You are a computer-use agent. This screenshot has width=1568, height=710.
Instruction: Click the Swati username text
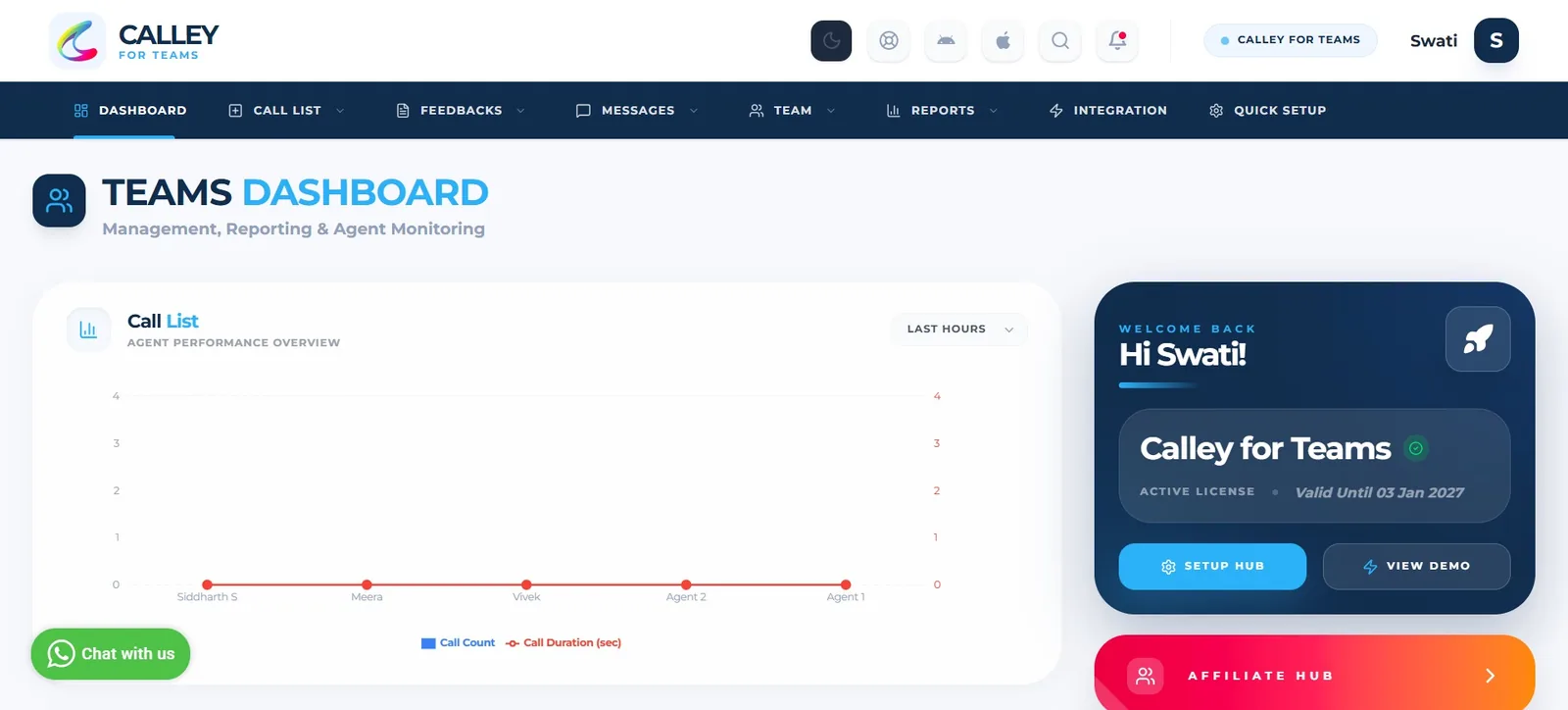coord(1434,41)
